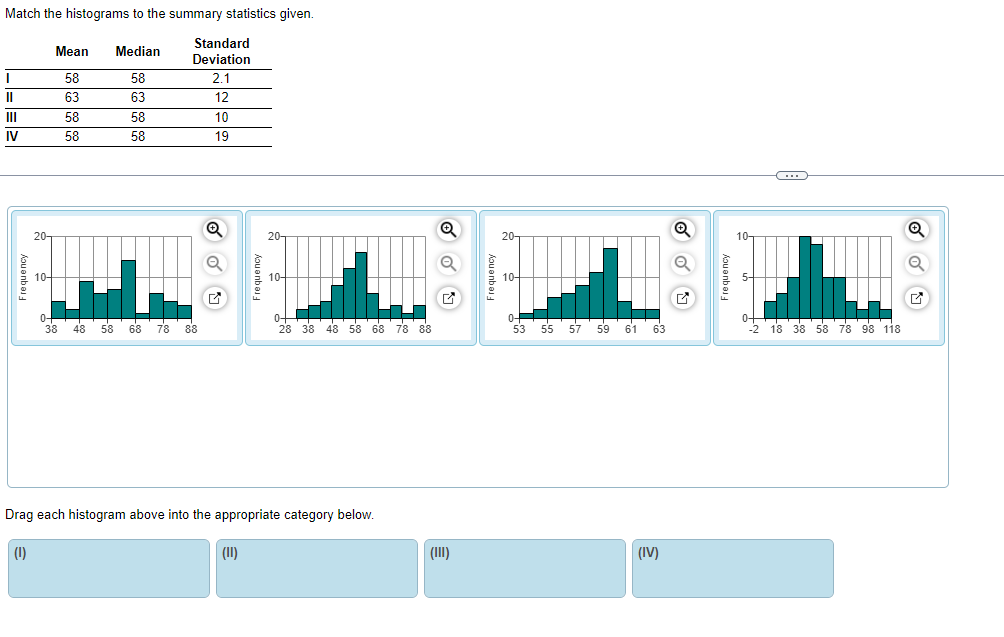Select the category (II) drop zone
This screenshot has height=637, width=1004.
(x=316, y=568)
